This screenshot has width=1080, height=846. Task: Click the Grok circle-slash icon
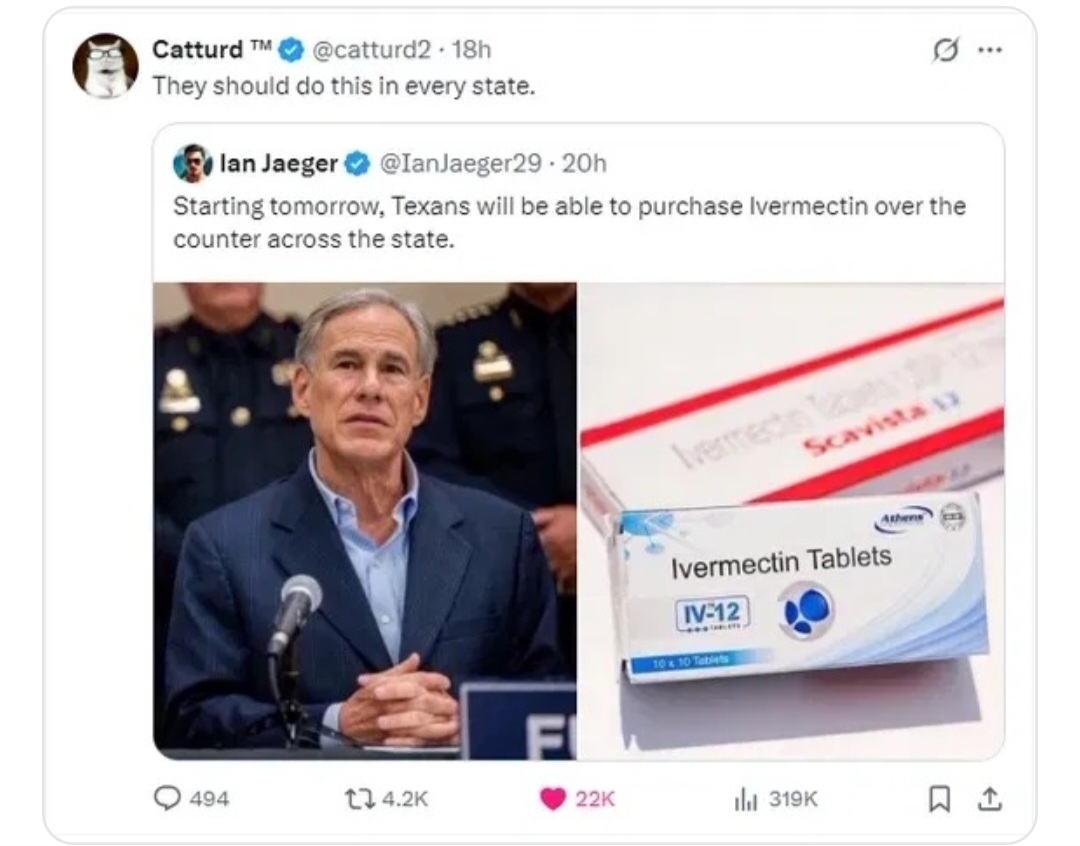[945, 50]
